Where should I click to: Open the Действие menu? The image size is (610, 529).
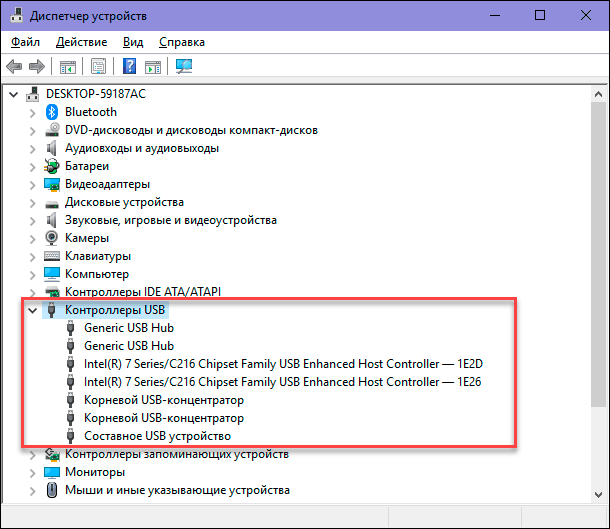[x=81, y=42]
